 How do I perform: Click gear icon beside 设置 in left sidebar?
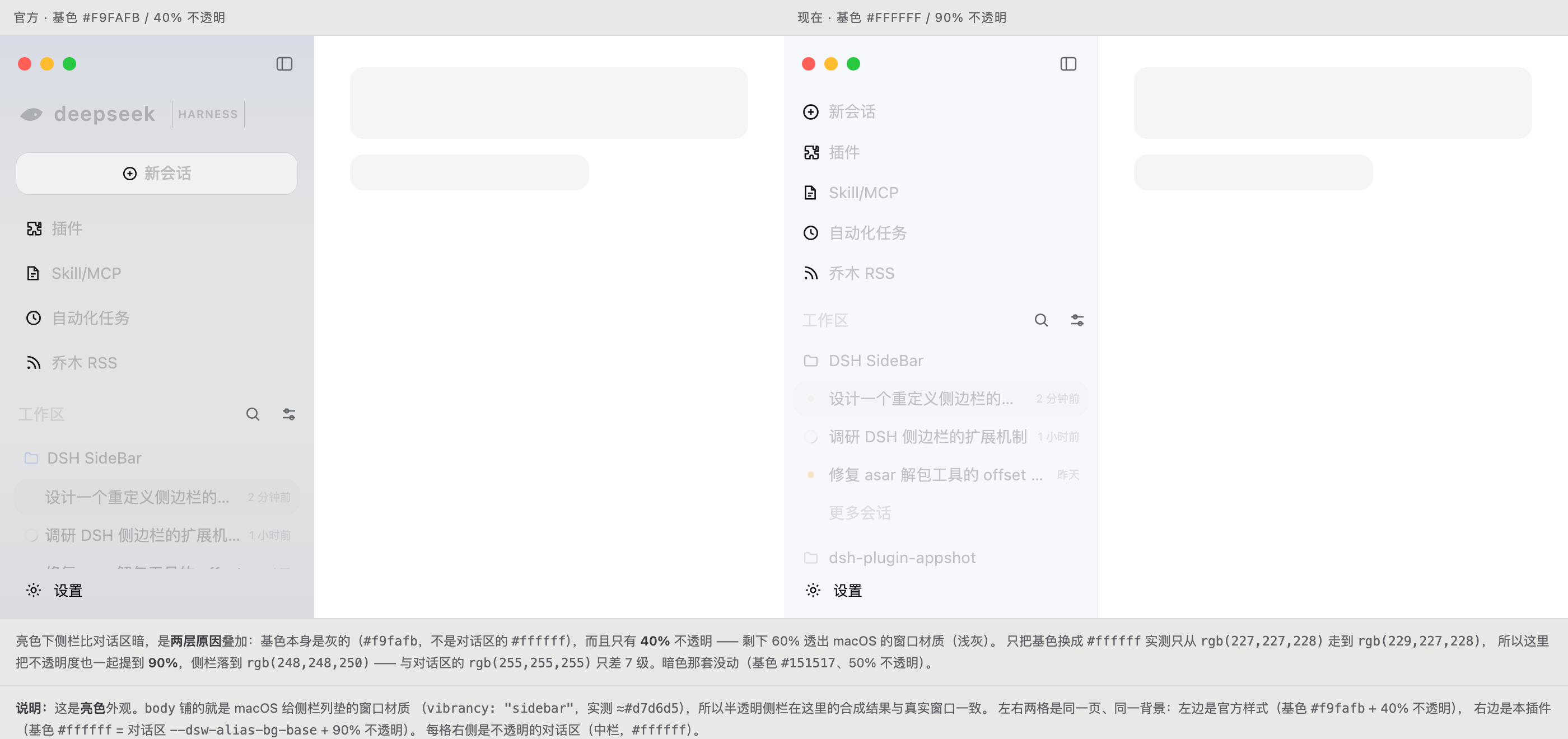click(34, 590)
